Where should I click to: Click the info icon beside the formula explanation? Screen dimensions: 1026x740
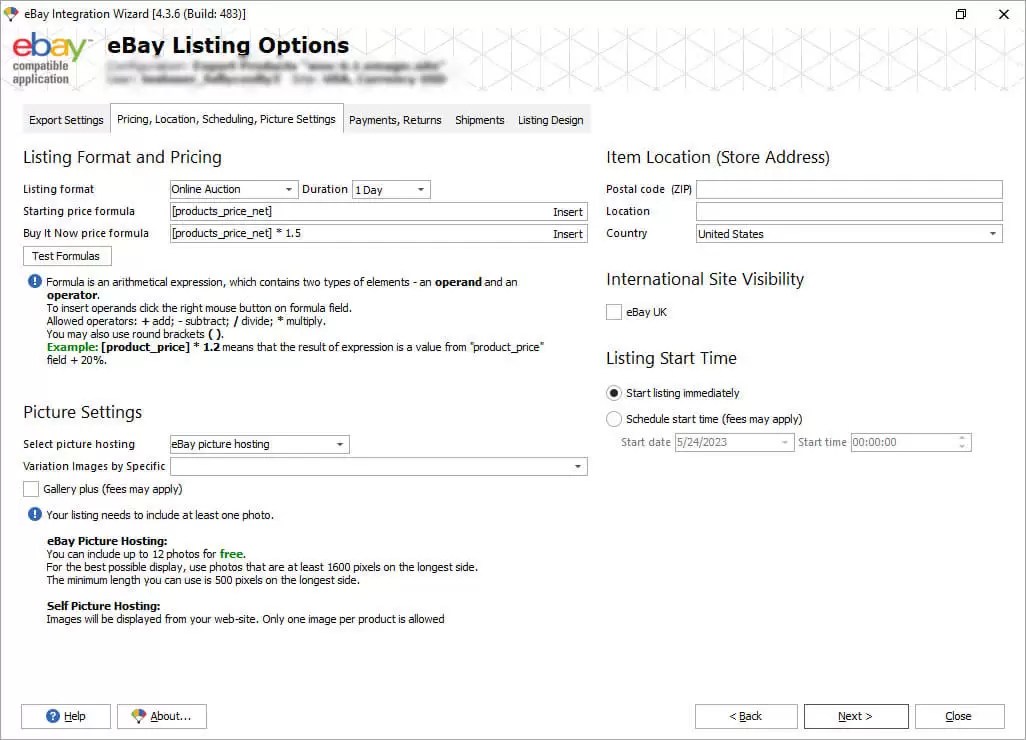34,282
